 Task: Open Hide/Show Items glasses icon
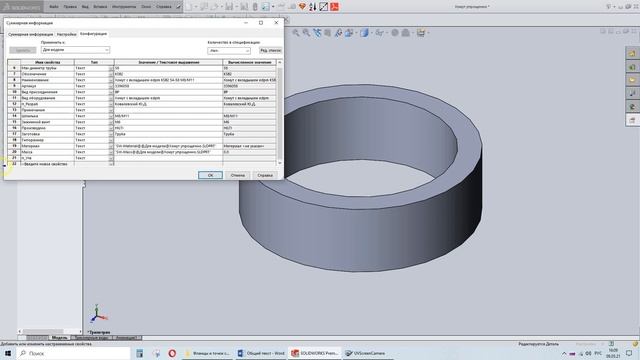pyautogui.click(x=380, y=33)
